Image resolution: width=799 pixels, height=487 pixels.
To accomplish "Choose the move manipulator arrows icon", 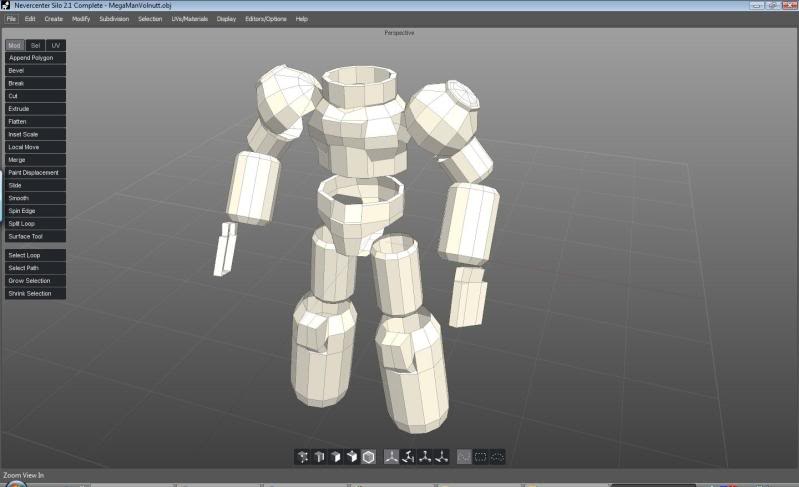I will pyautogui.click(x=442, y=457).
